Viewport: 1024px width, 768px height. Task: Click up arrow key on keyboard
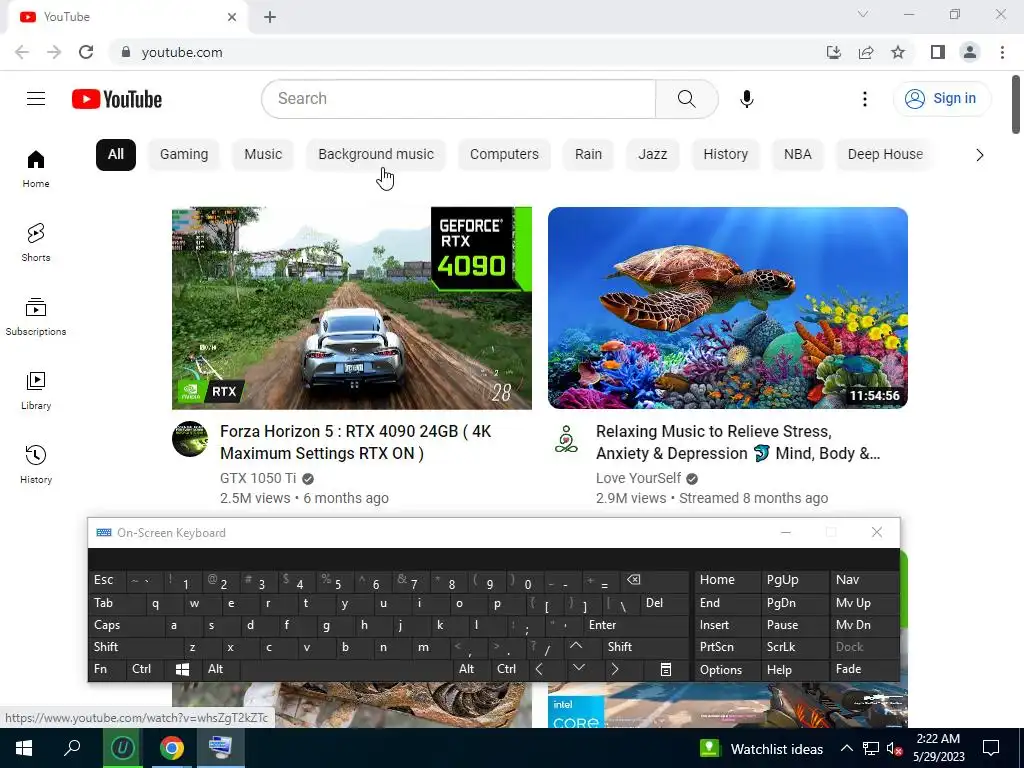pos(575,647)
